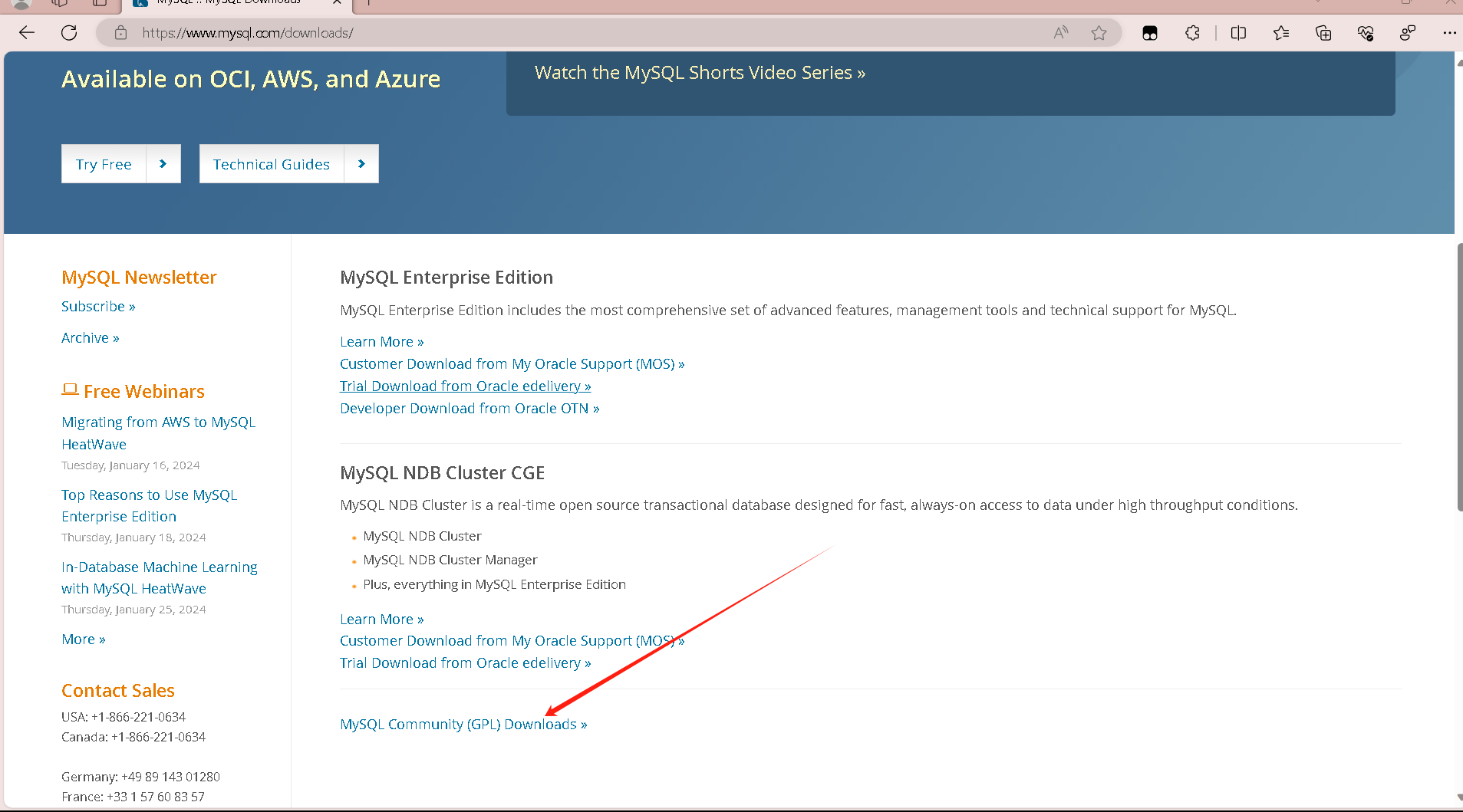
Task: Open the Favorites list icon
Action: [x=1281, y=32]
